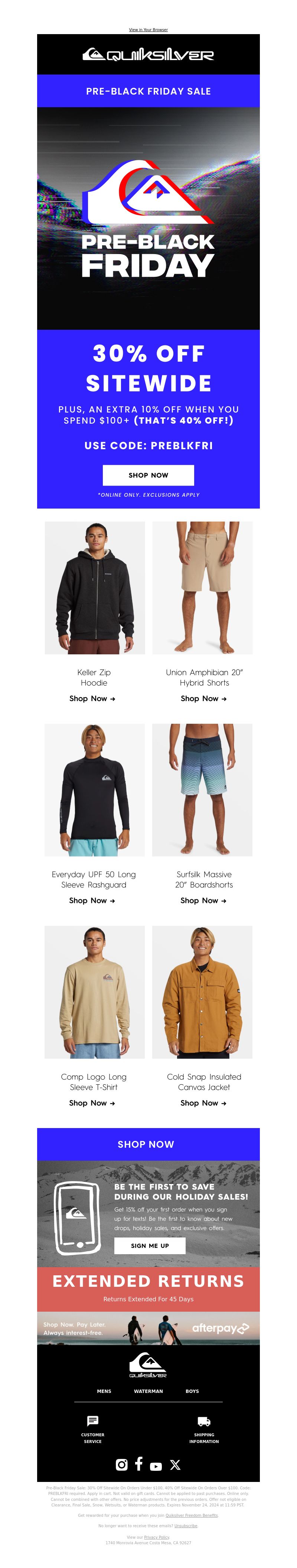Open the YouTube icon in footer
This screenshot has height=1568, width=297.
tap(156, 1466)
